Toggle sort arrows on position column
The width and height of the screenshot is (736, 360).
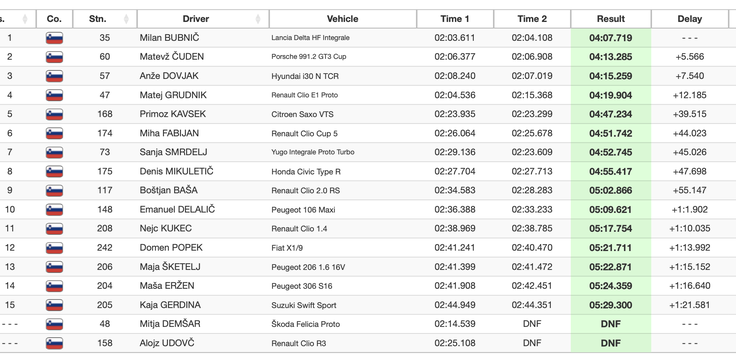tap(25, 19)
